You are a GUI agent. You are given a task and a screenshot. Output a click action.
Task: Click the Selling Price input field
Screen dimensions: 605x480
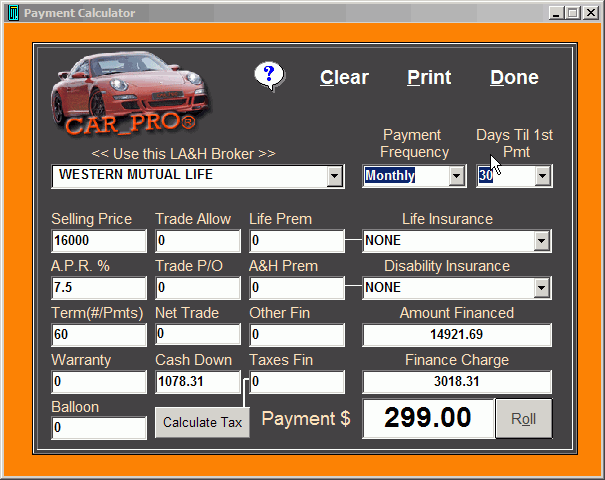[x=99, y=241]
